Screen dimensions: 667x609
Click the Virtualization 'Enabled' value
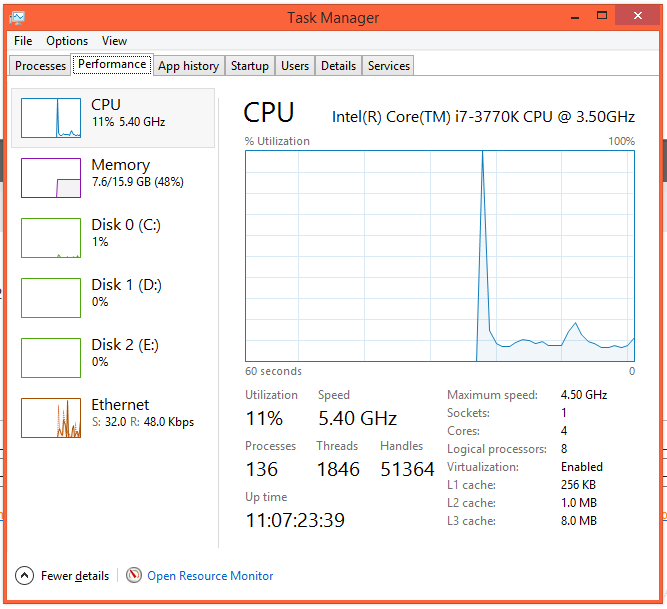click(x=581, y=467)
